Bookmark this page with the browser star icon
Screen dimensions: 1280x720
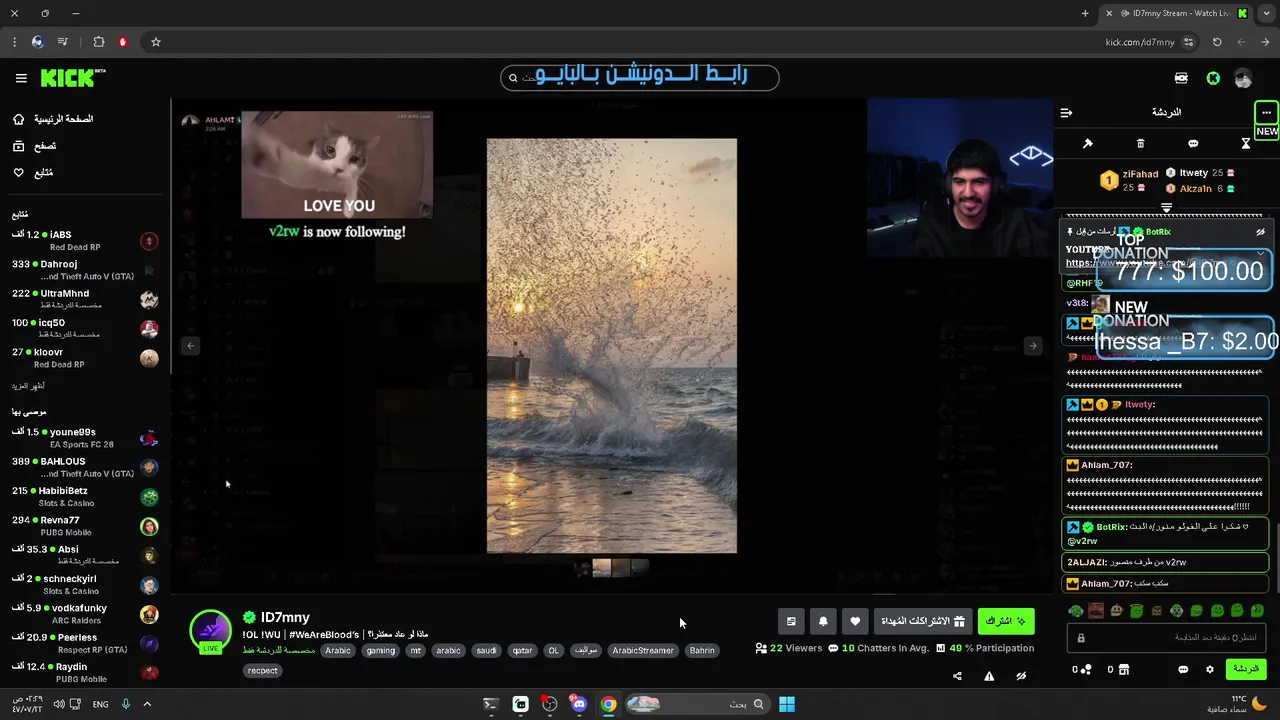(155, 42)
